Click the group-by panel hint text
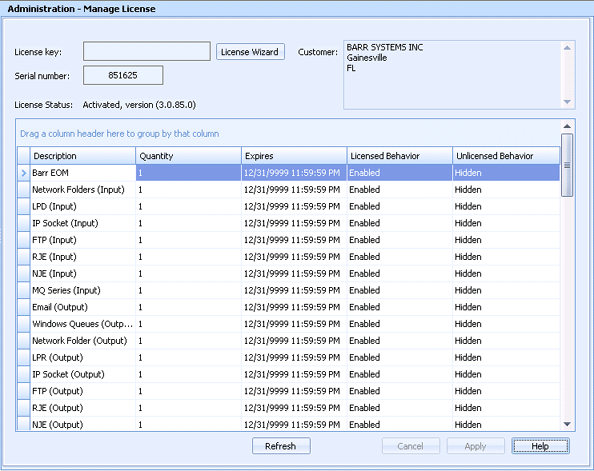Image resolution: width=594 pixels, height=471 pixels. tap(119, 134)
